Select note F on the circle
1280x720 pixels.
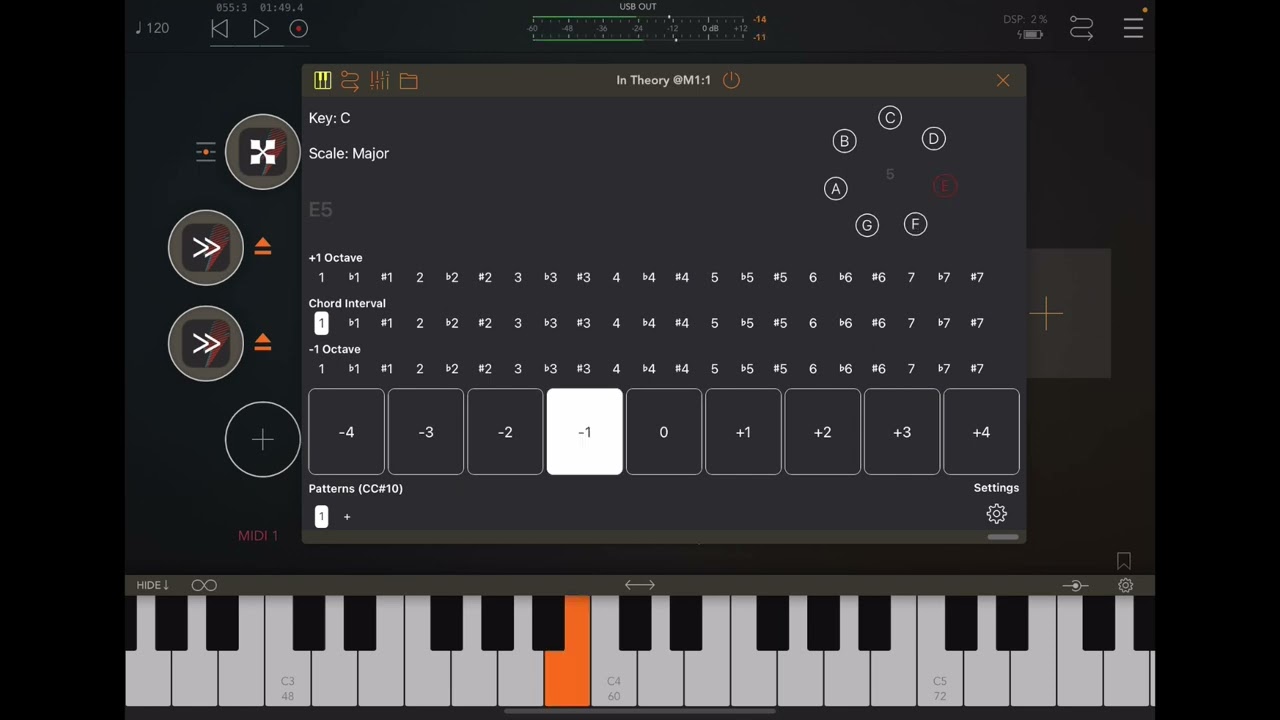coord(915,224)
